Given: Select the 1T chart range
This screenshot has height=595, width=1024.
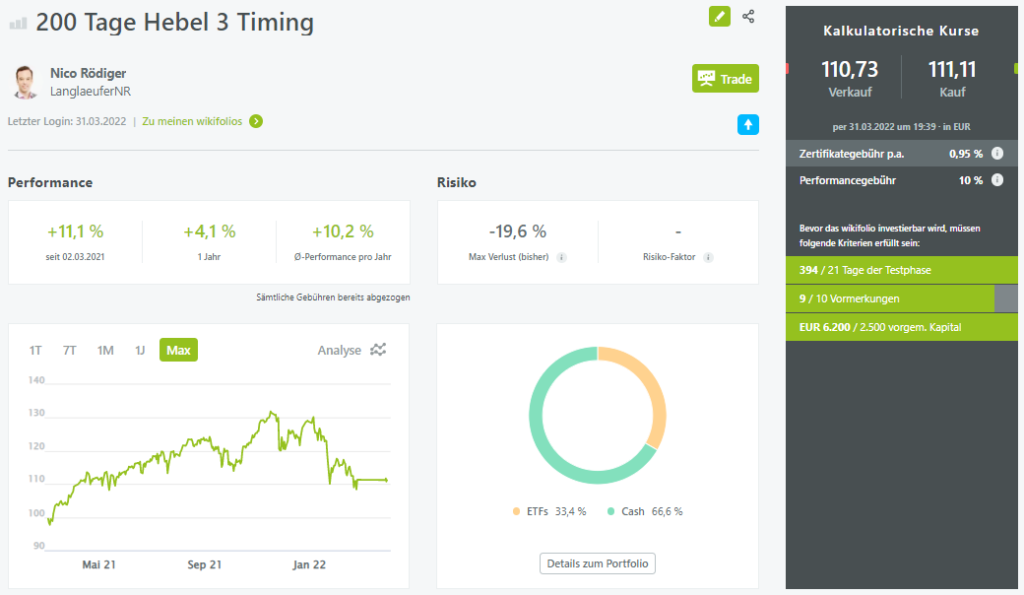Looking at the screenshot, I should point(35,351).
